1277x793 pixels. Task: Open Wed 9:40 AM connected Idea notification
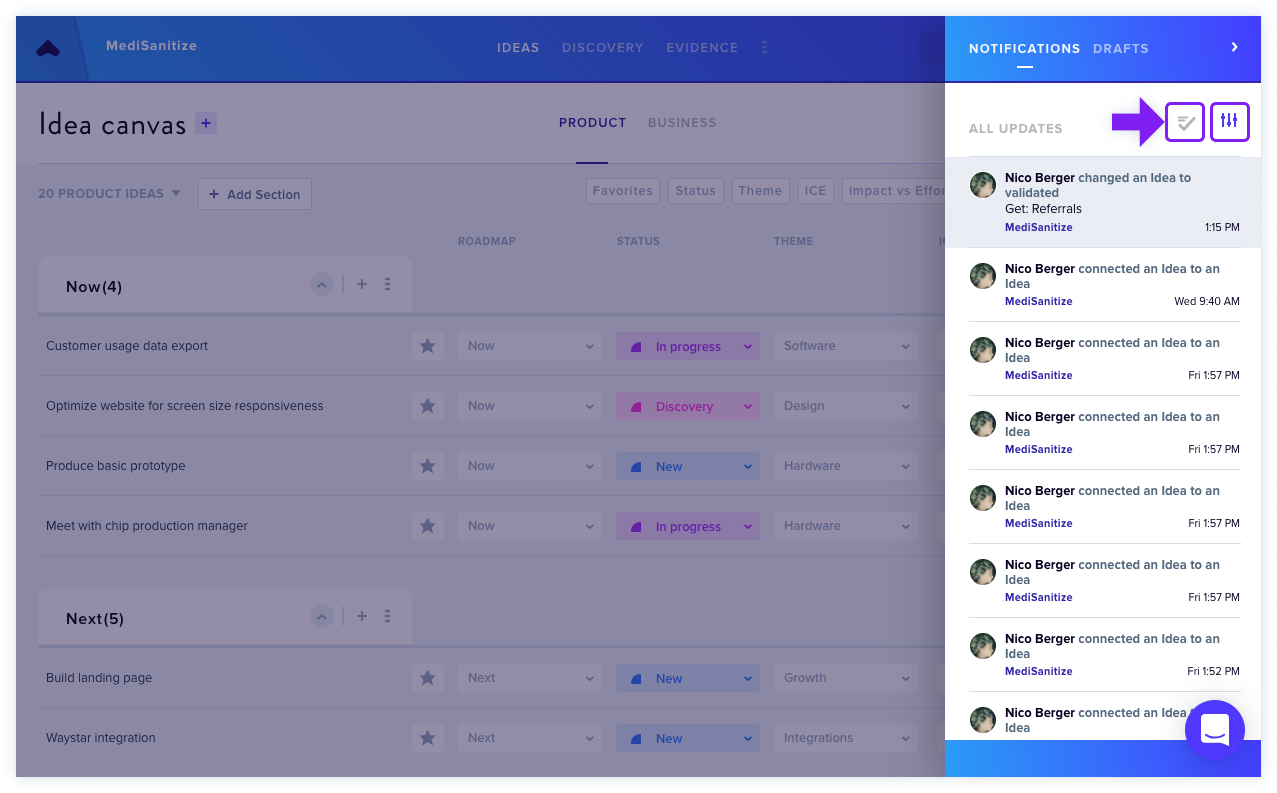(1103, 285)
